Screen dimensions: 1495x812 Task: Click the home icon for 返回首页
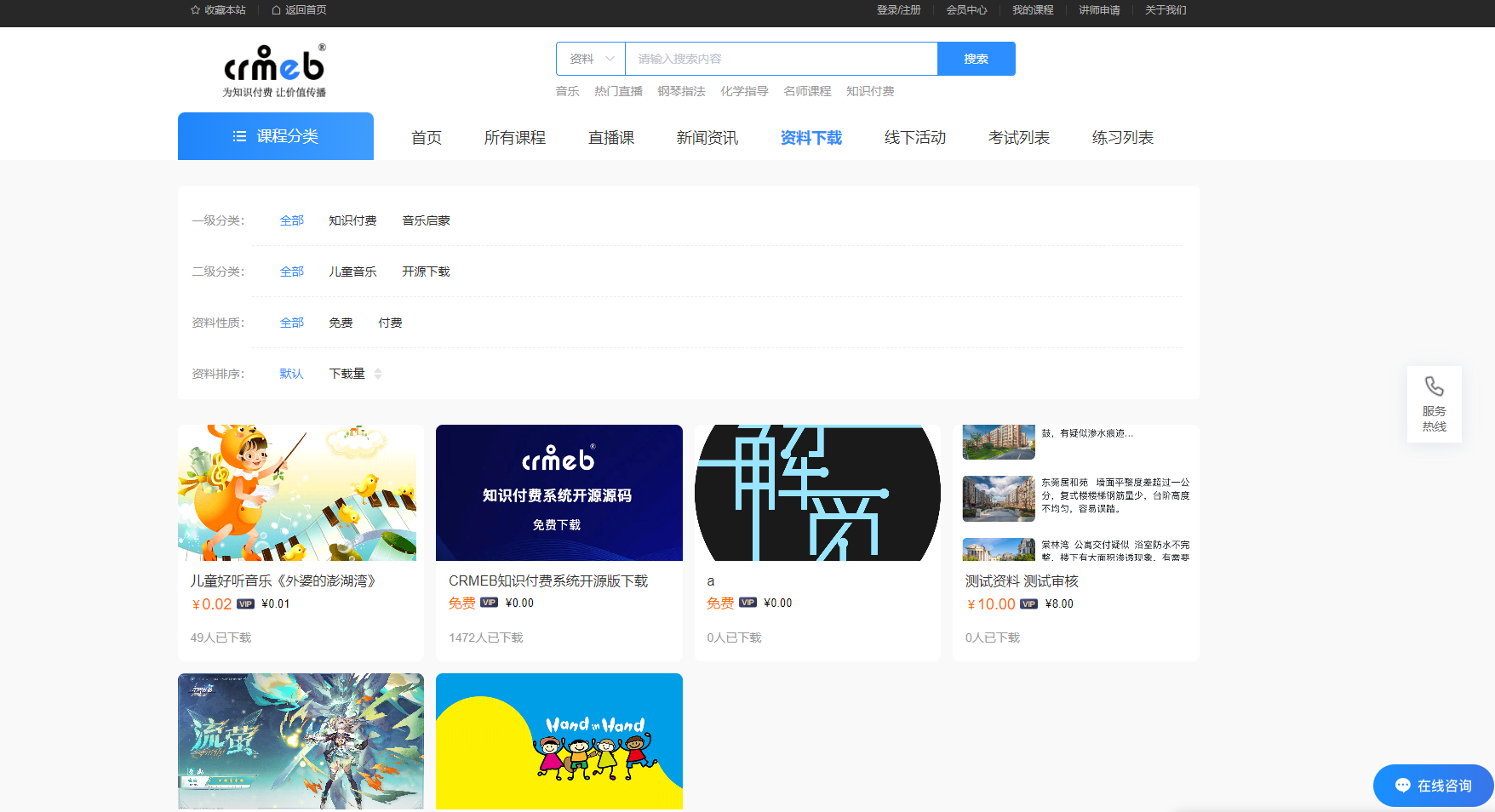(x=276, y=10)
